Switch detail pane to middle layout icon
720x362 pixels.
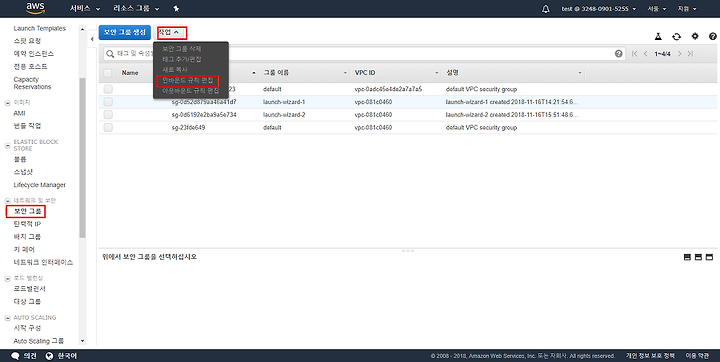pyautogui.click(x=698, y=257)
